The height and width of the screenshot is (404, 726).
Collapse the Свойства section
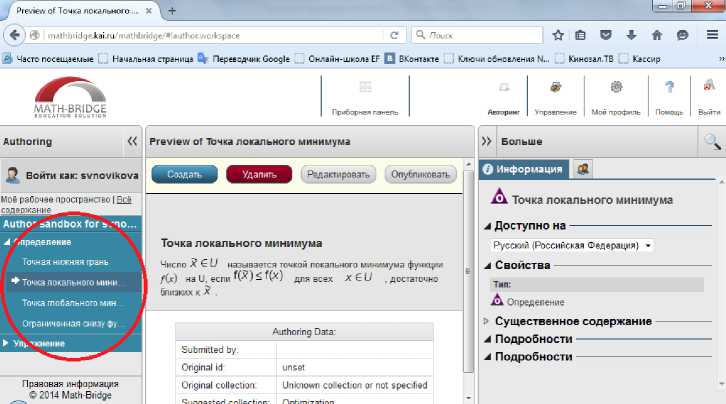click(488, 266)
